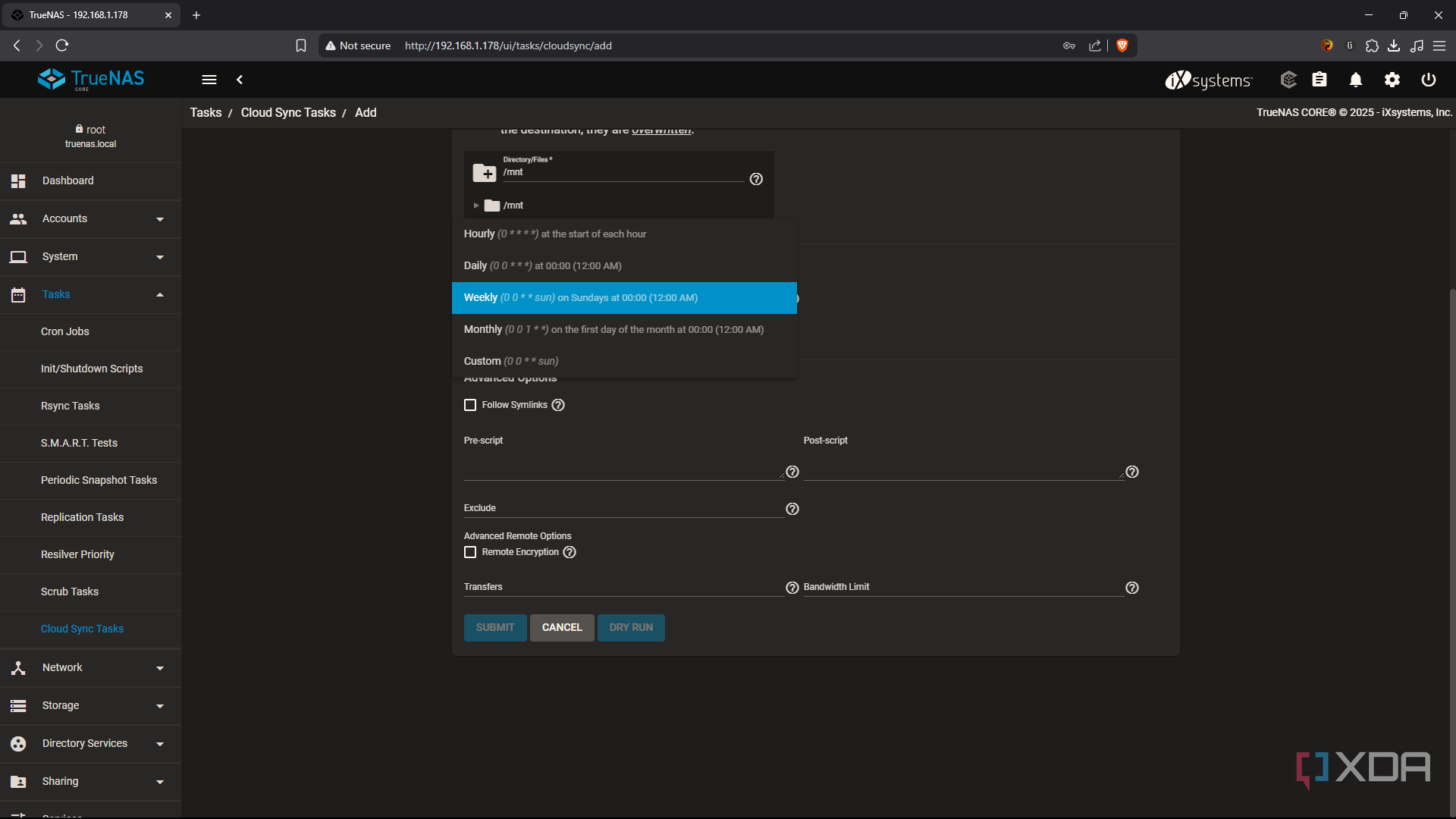Viewport: 1456px width, 819px height.
Task: Show help for Pre-script field
Action: (x=792, y=472)
